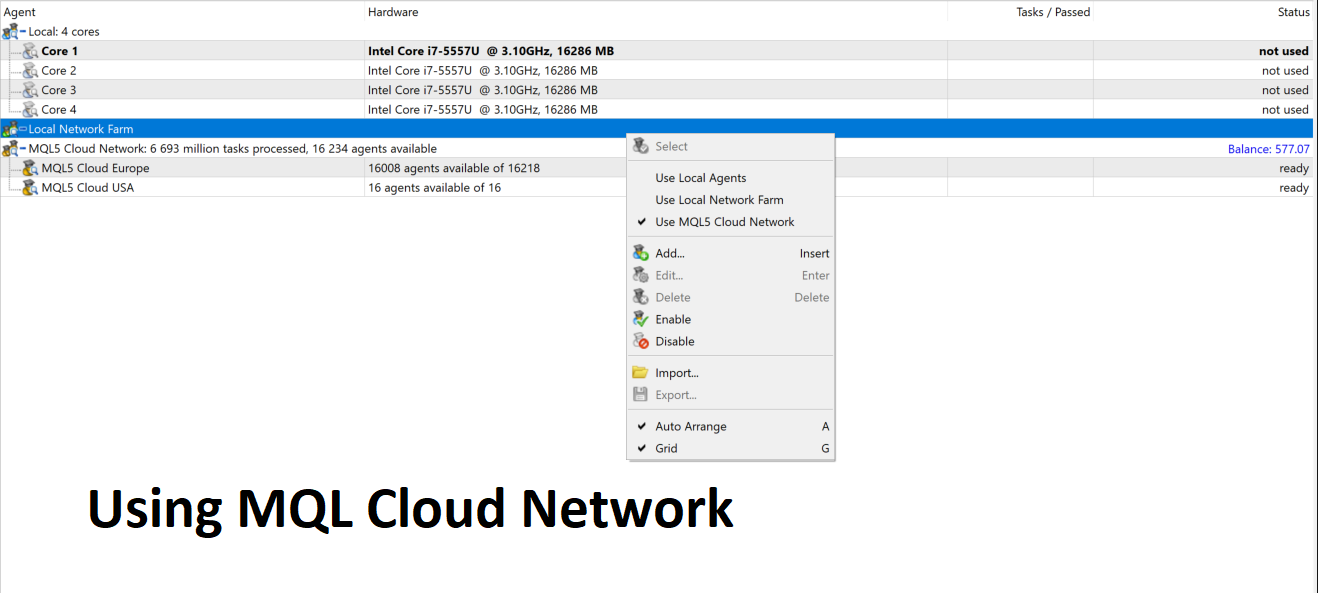Click the Core 1 agent icon
1318x593 pixels.
pyautogui.click(x=30, y=51)
